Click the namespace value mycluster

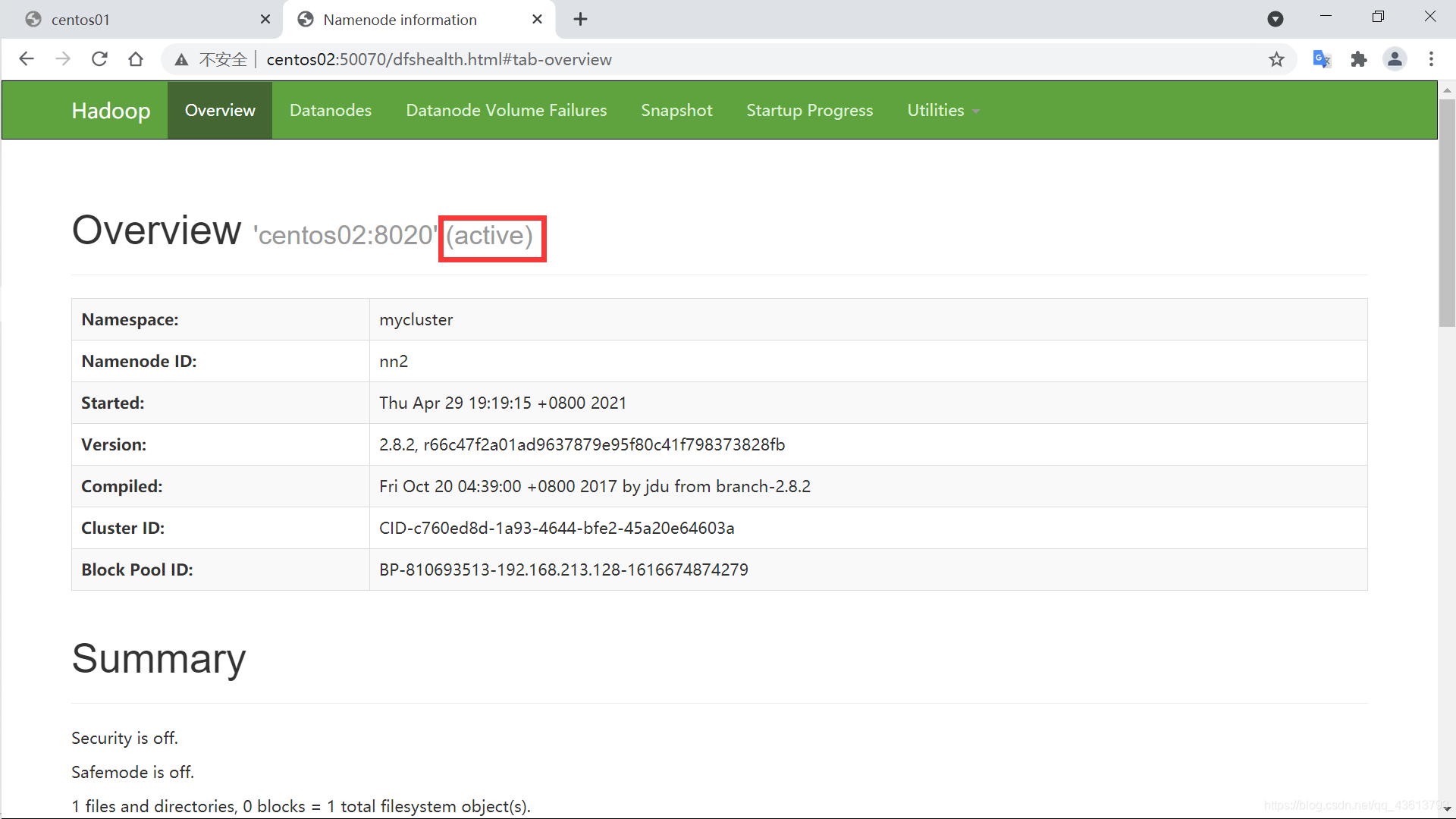tap(416, 320)
